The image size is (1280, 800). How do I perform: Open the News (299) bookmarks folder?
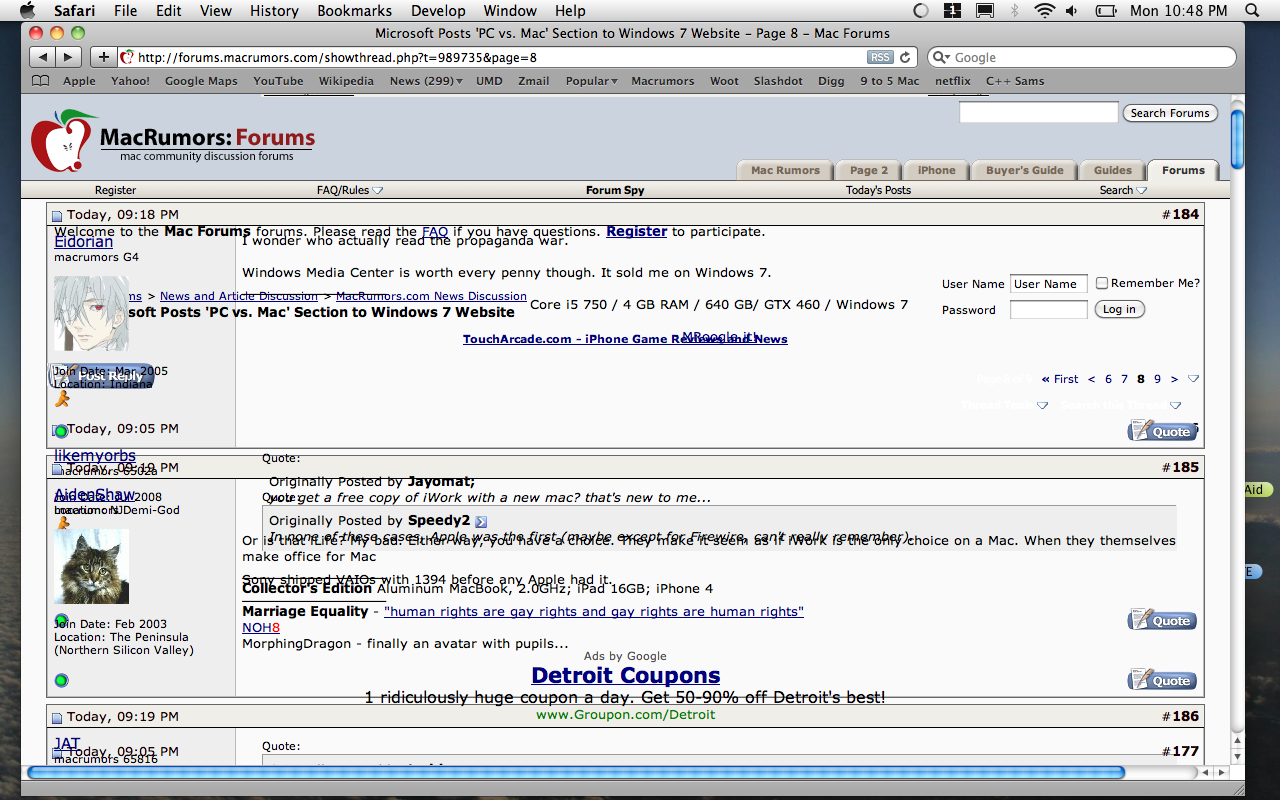click(426, 81)
